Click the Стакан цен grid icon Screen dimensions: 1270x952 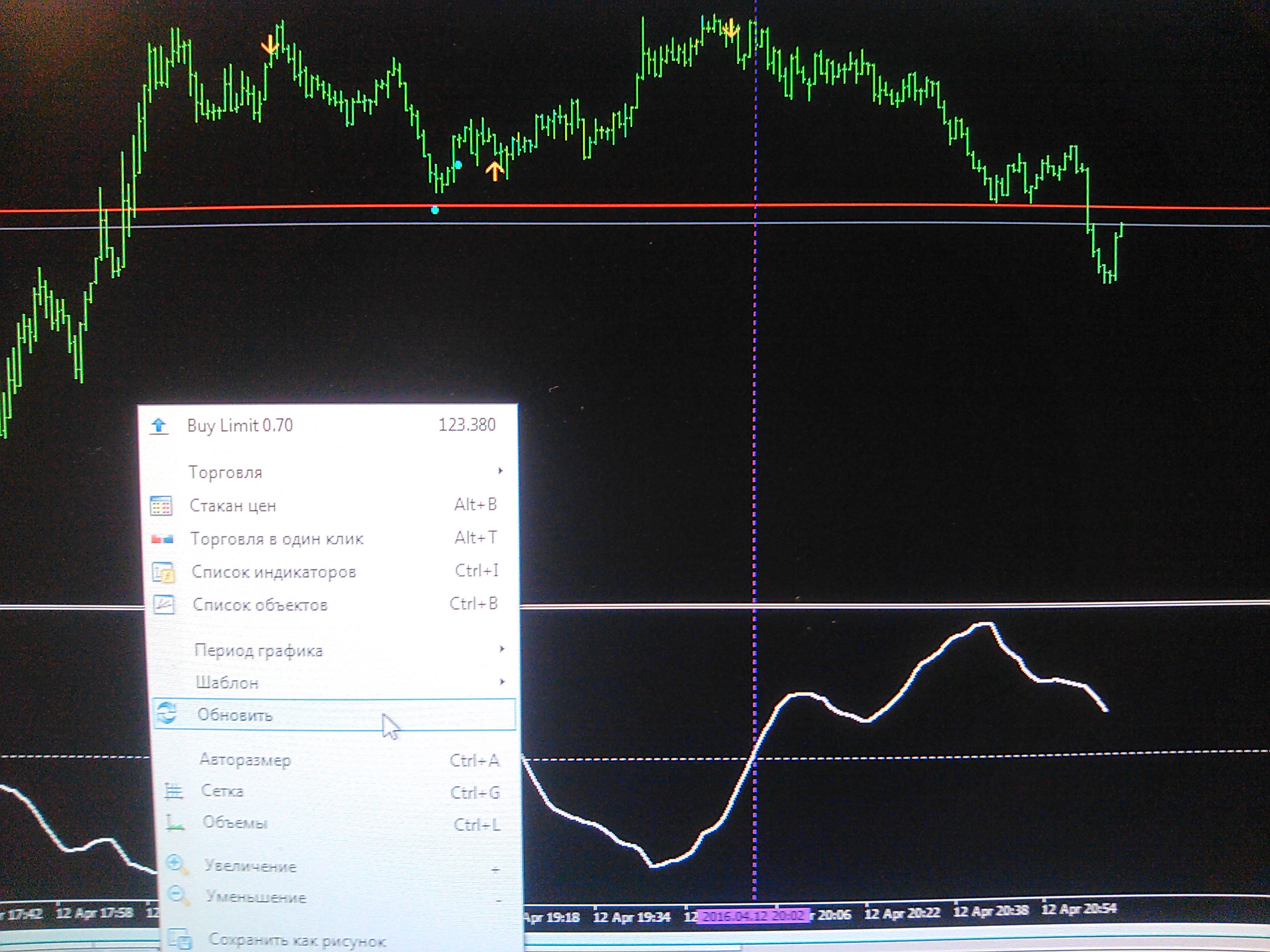pos(161,506)
